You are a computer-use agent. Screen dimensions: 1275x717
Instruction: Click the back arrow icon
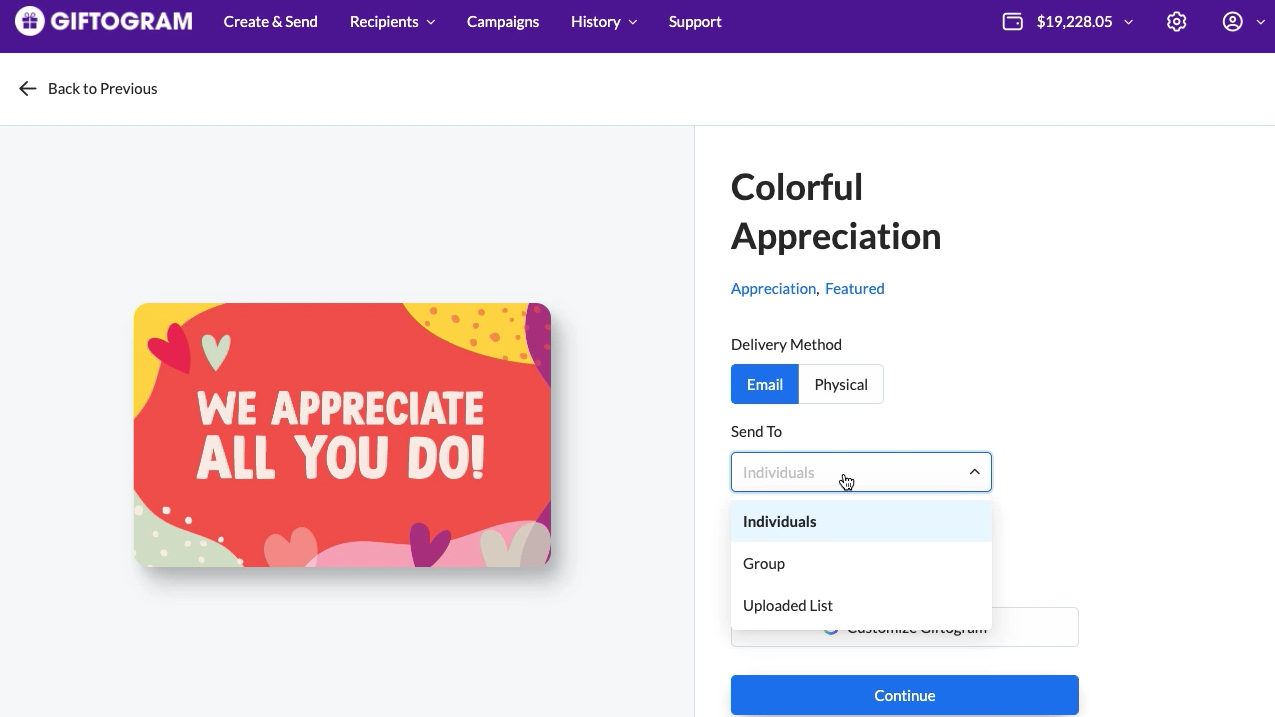point(28,89)
